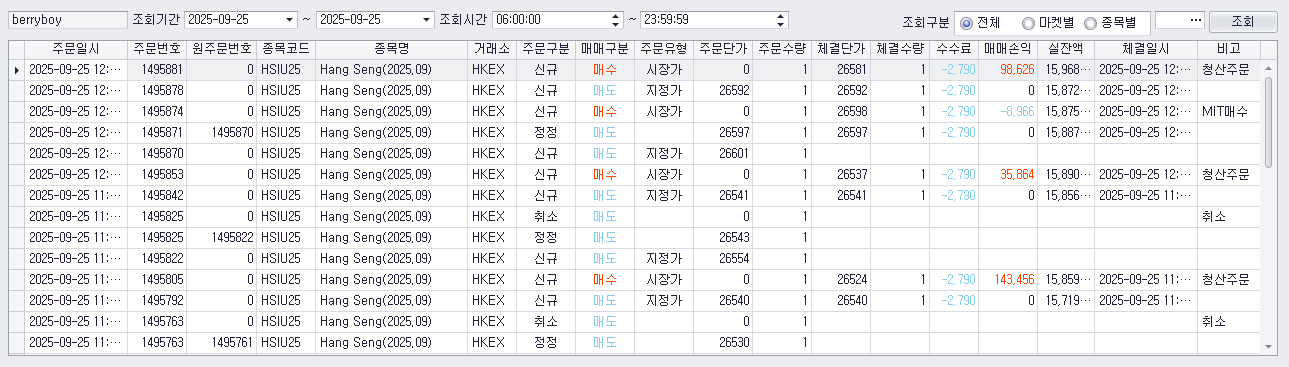Sort by the 매매손익 column header

tap(1008, 49)
